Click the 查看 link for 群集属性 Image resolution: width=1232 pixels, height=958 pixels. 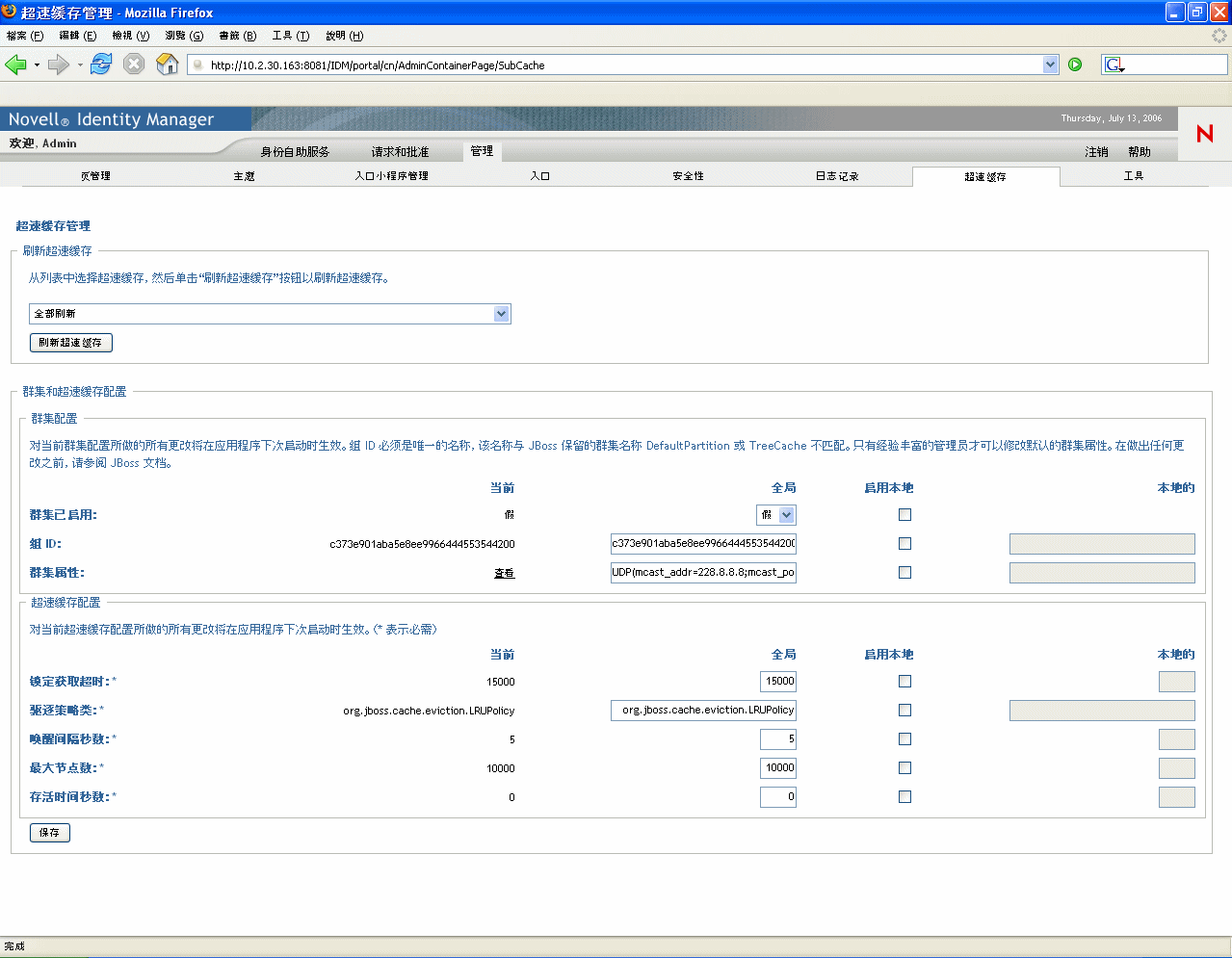tap(505, 574)
